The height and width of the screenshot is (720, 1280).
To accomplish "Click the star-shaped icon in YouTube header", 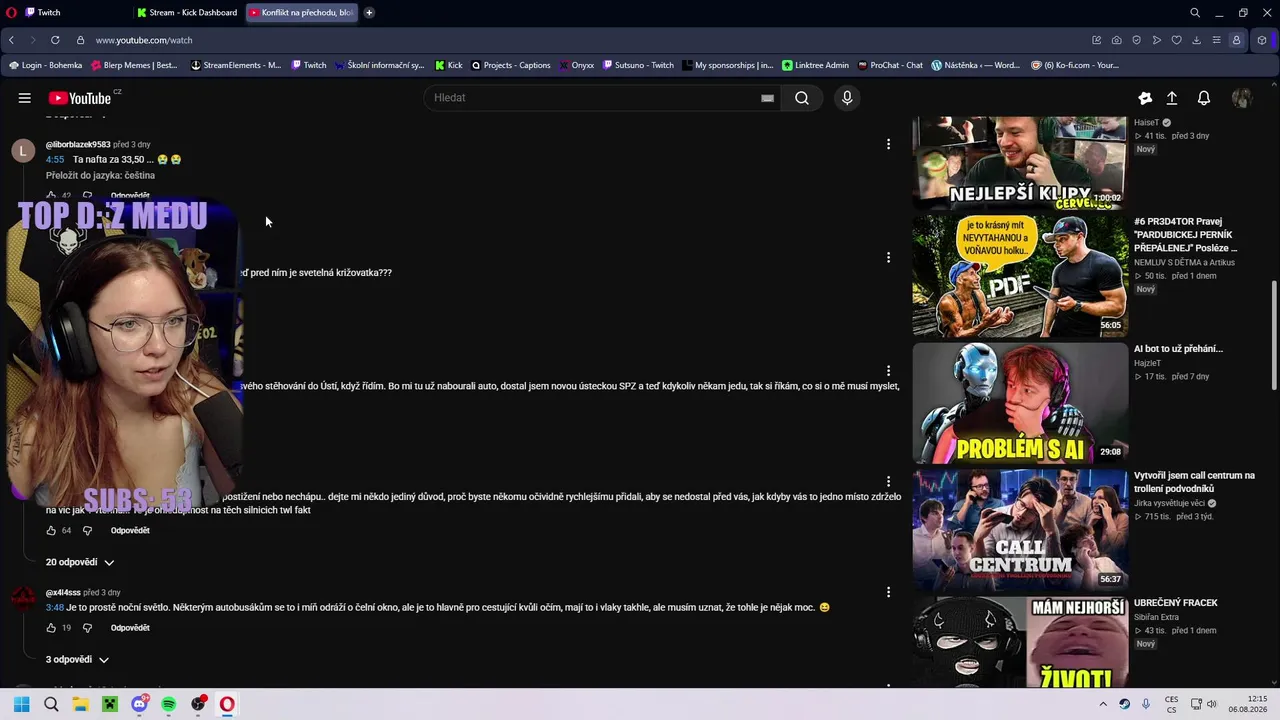I will click(x=1145, y=98).
